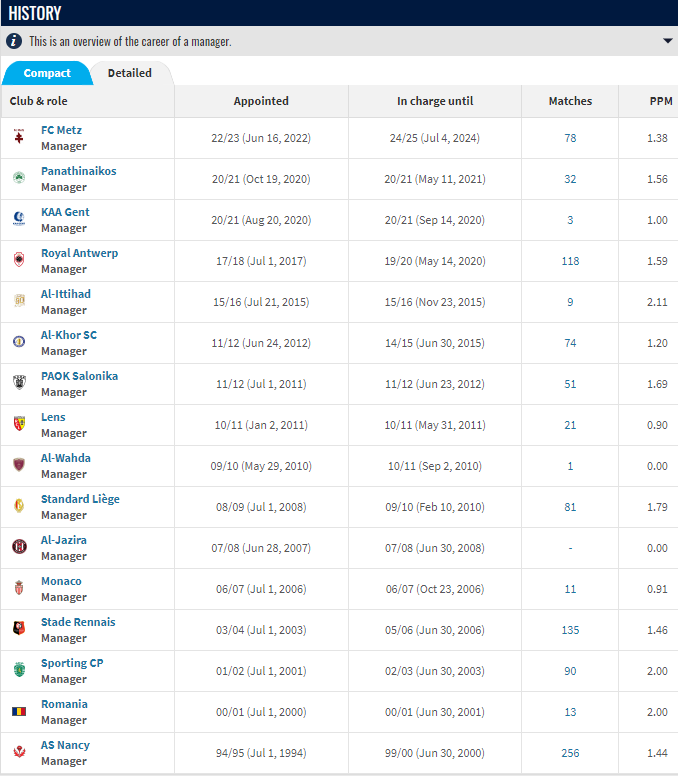The width and height of the screenshot is (678, 776).
Task: Click the Sporting CP crest icon
Action: (x=19, y=670)
